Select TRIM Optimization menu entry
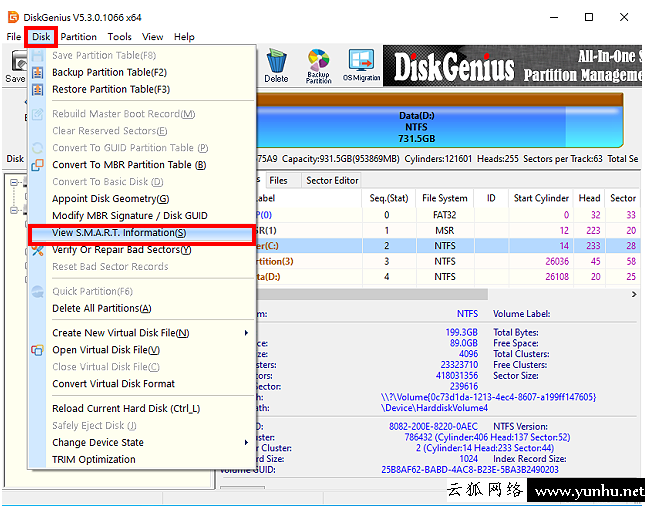 pyautogui.click(x=94, y=460)
